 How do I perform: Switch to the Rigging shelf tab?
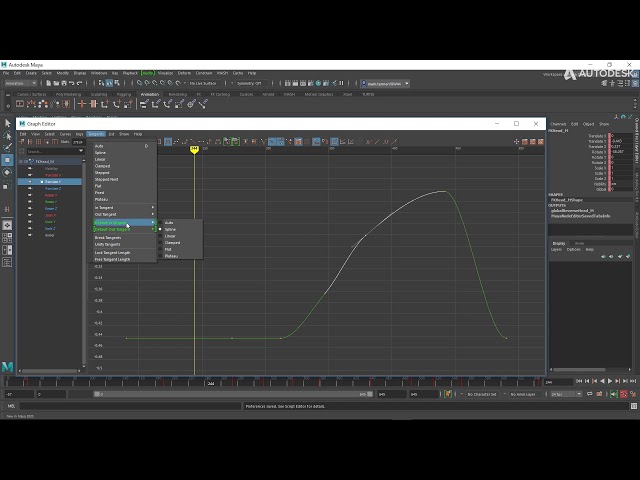point(124,94)
